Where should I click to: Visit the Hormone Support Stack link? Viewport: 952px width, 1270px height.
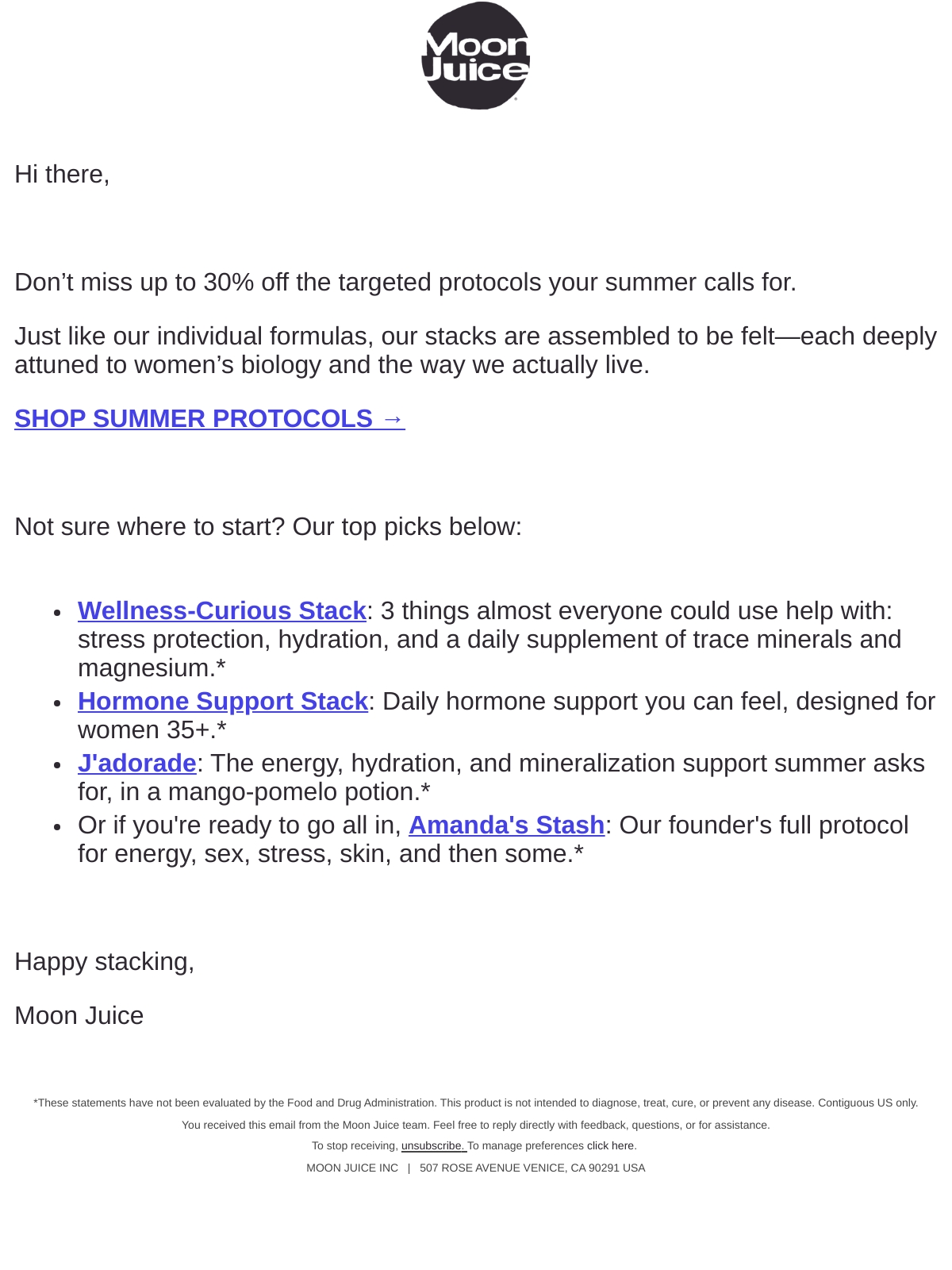point(223,701)
